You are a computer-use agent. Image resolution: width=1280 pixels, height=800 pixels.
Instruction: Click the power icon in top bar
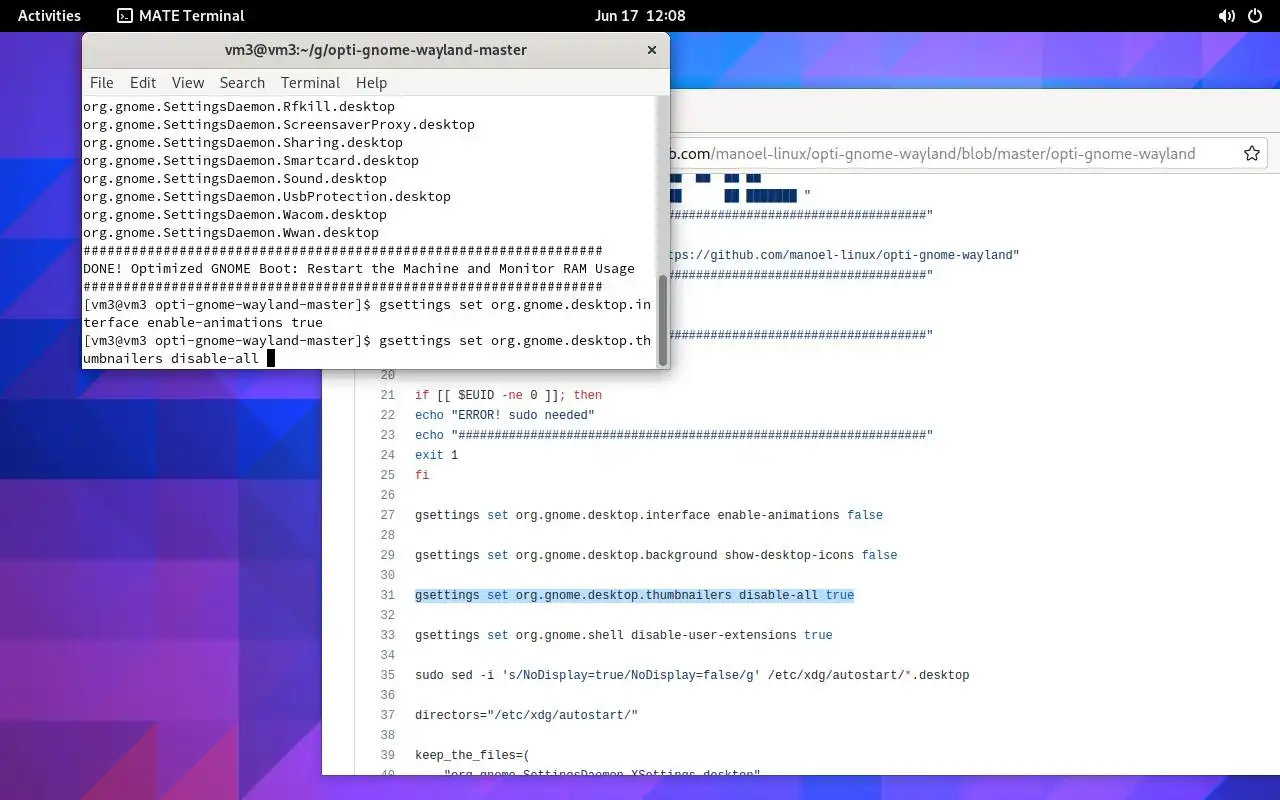[x=1256, y=16]
